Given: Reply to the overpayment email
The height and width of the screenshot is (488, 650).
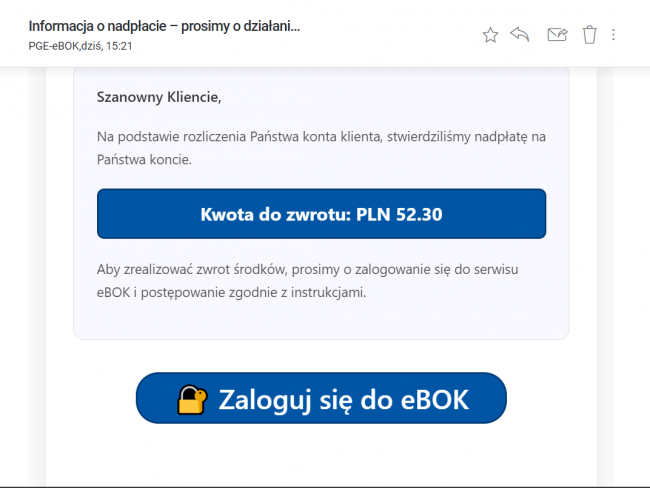Looking at the screenshot, I should click(x=519, y=35).
